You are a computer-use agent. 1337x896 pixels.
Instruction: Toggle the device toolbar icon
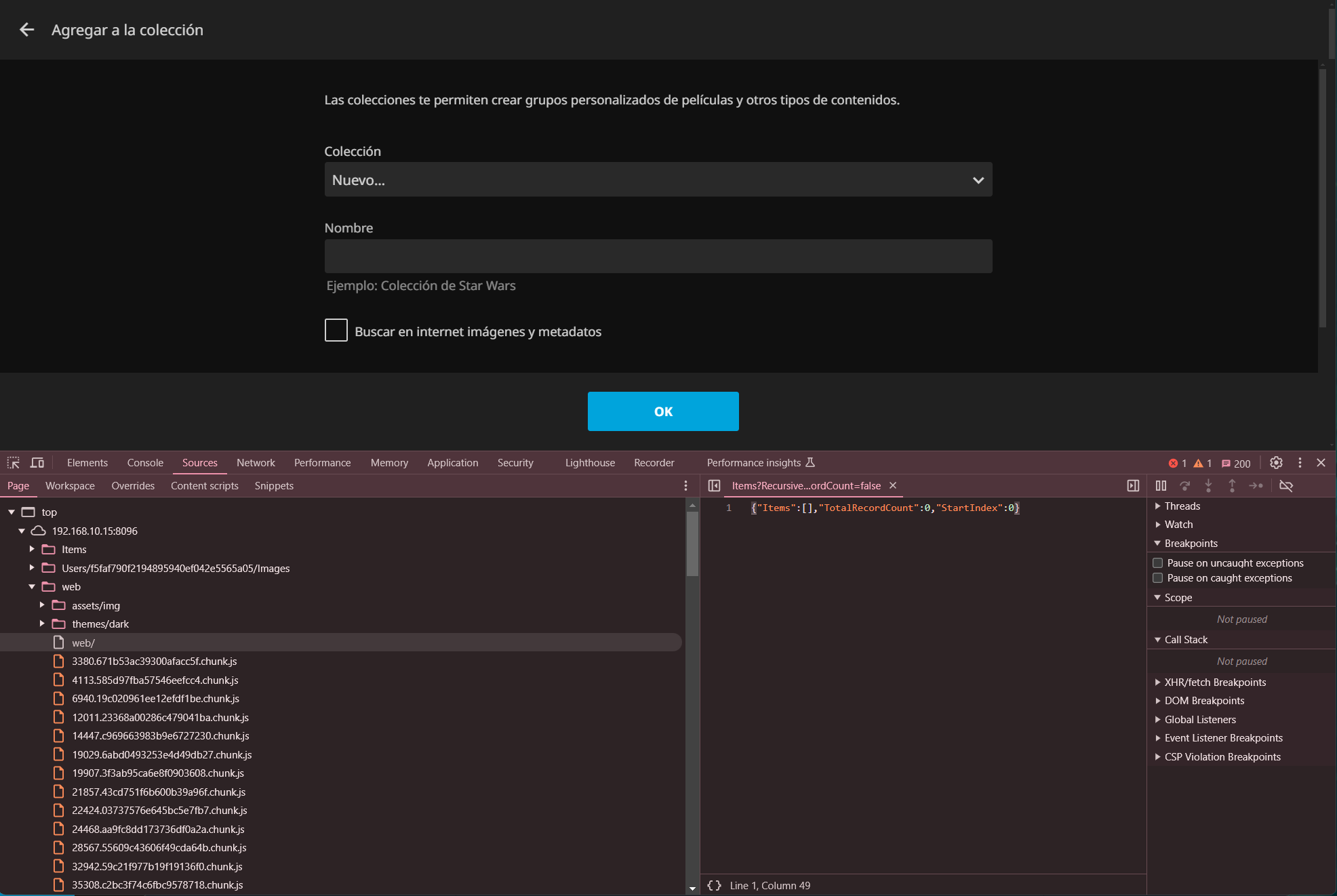click(x=37, y=463)
